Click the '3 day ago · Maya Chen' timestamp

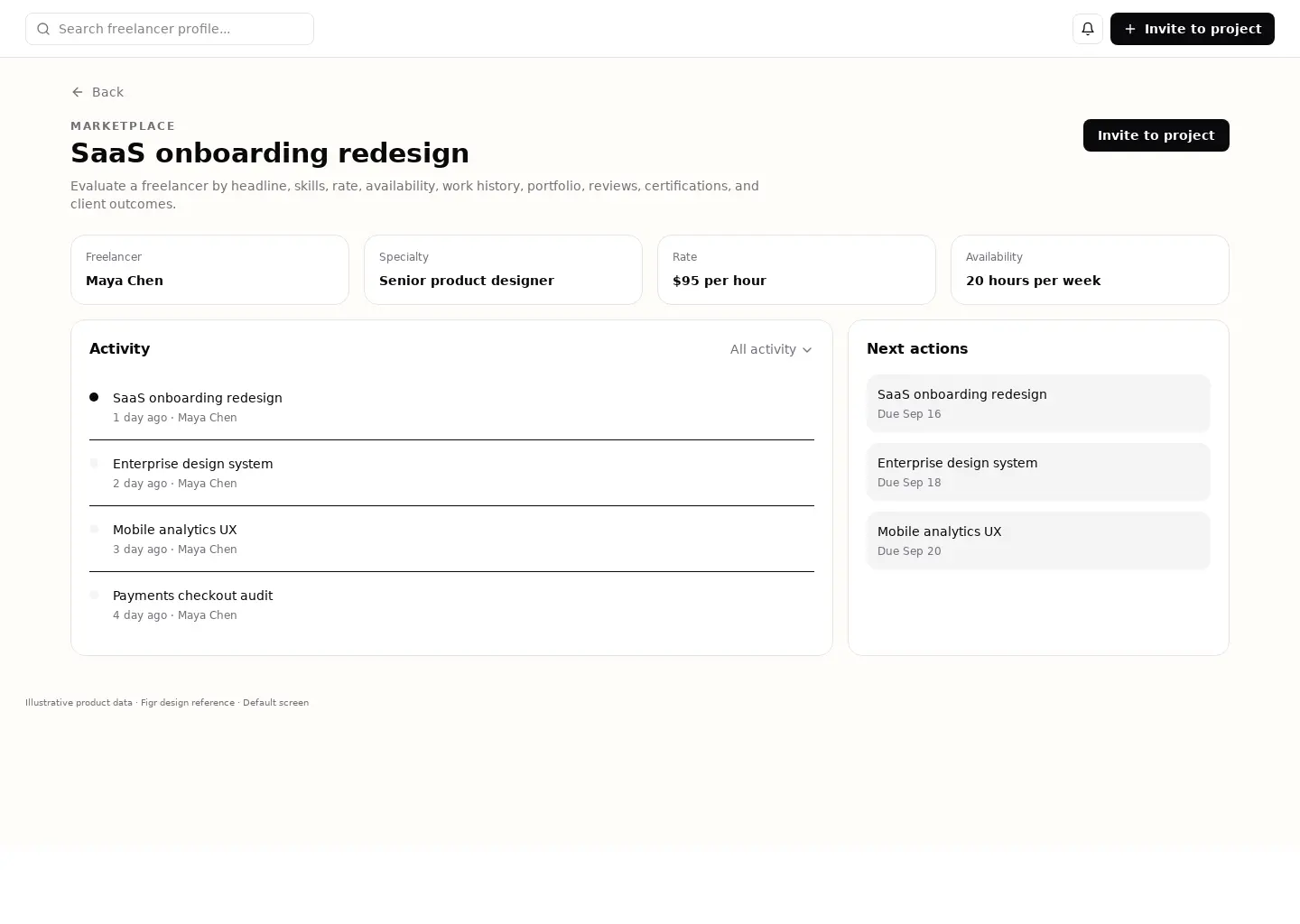point(175,550)
